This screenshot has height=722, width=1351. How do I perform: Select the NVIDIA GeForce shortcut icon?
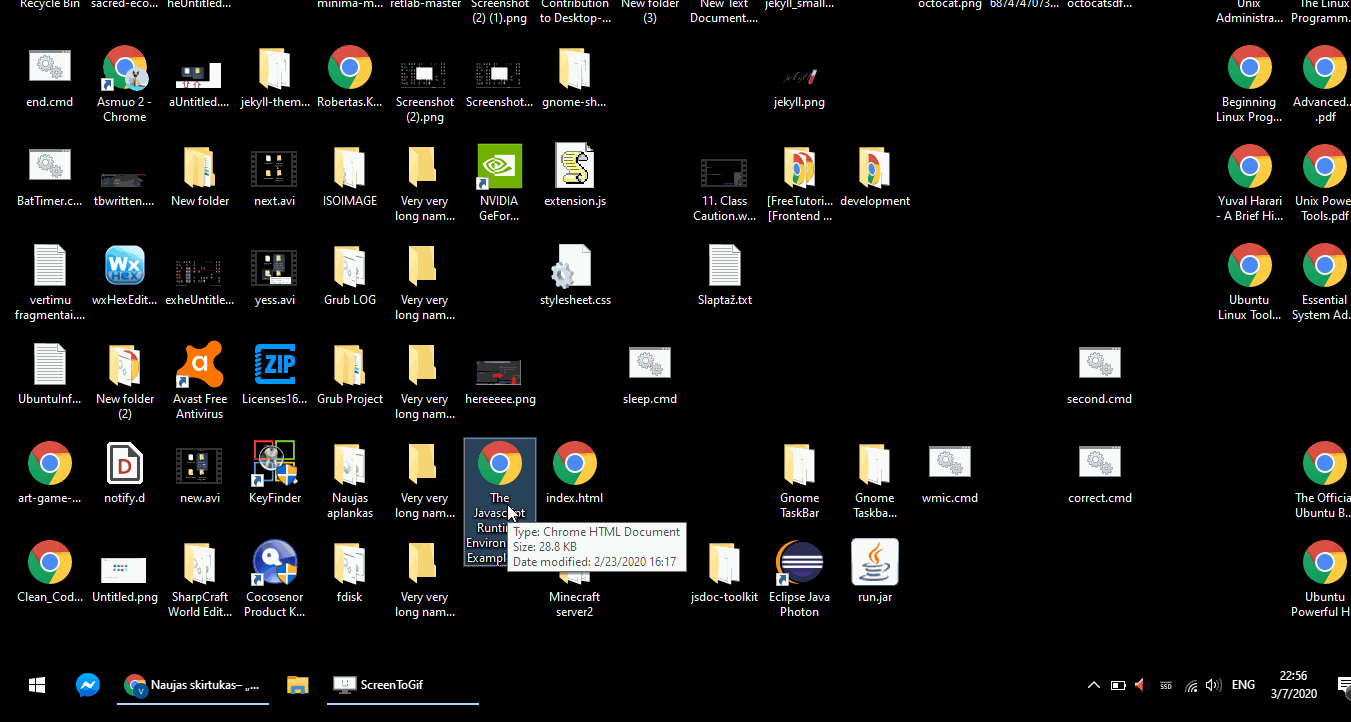tap(499, 167)
